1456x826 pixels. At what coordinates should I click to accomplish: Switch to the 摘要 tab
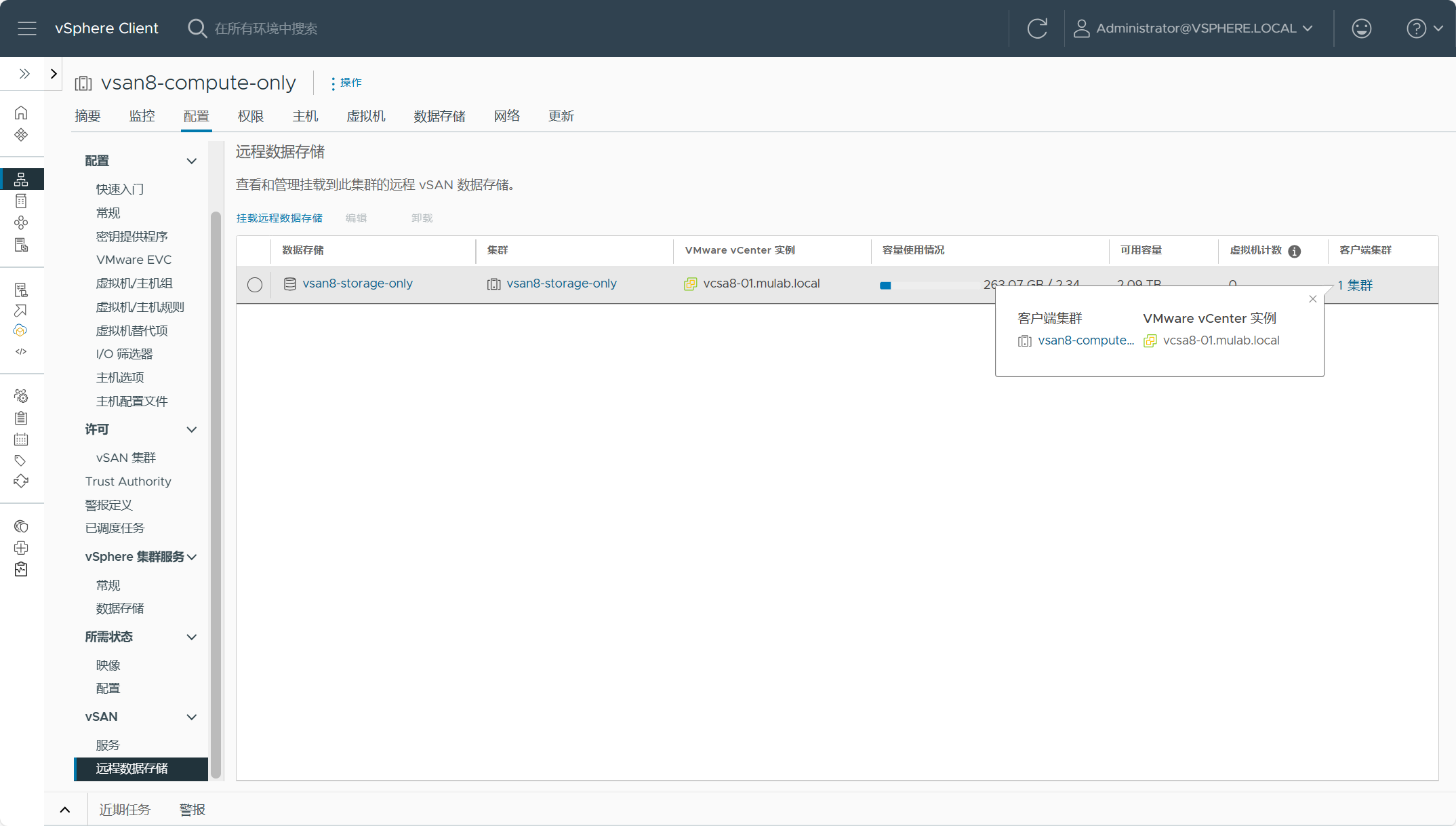pyautogui.click(x=87, y=116)
